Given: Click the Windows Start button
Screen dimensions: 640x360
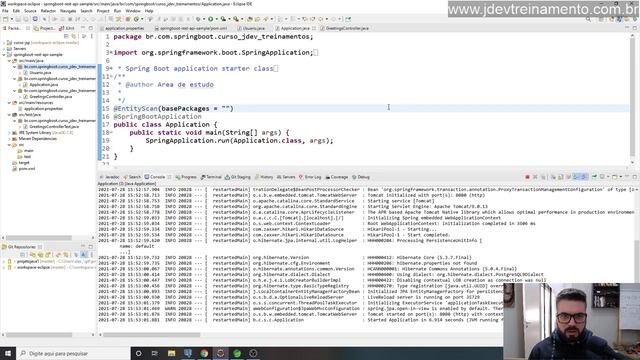Looking at the screenshot, I should (x=8, y=353).
